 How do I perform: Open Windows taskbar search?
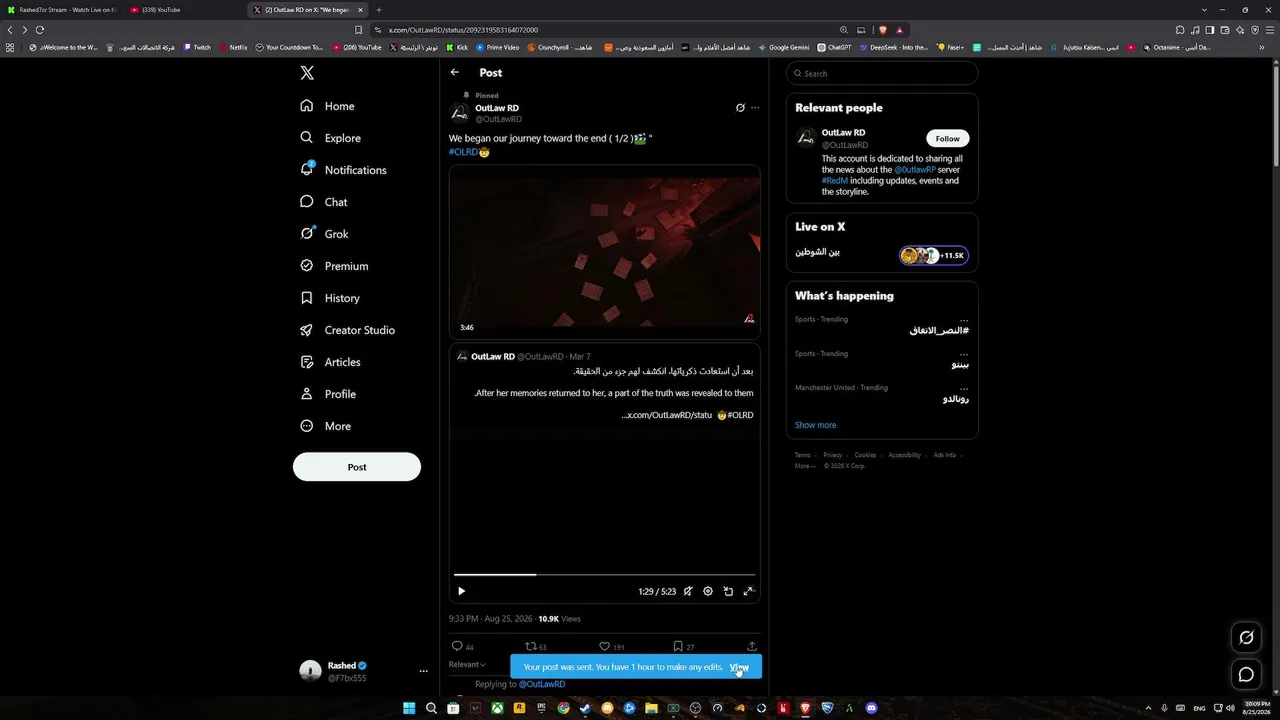tap(431, 708)
